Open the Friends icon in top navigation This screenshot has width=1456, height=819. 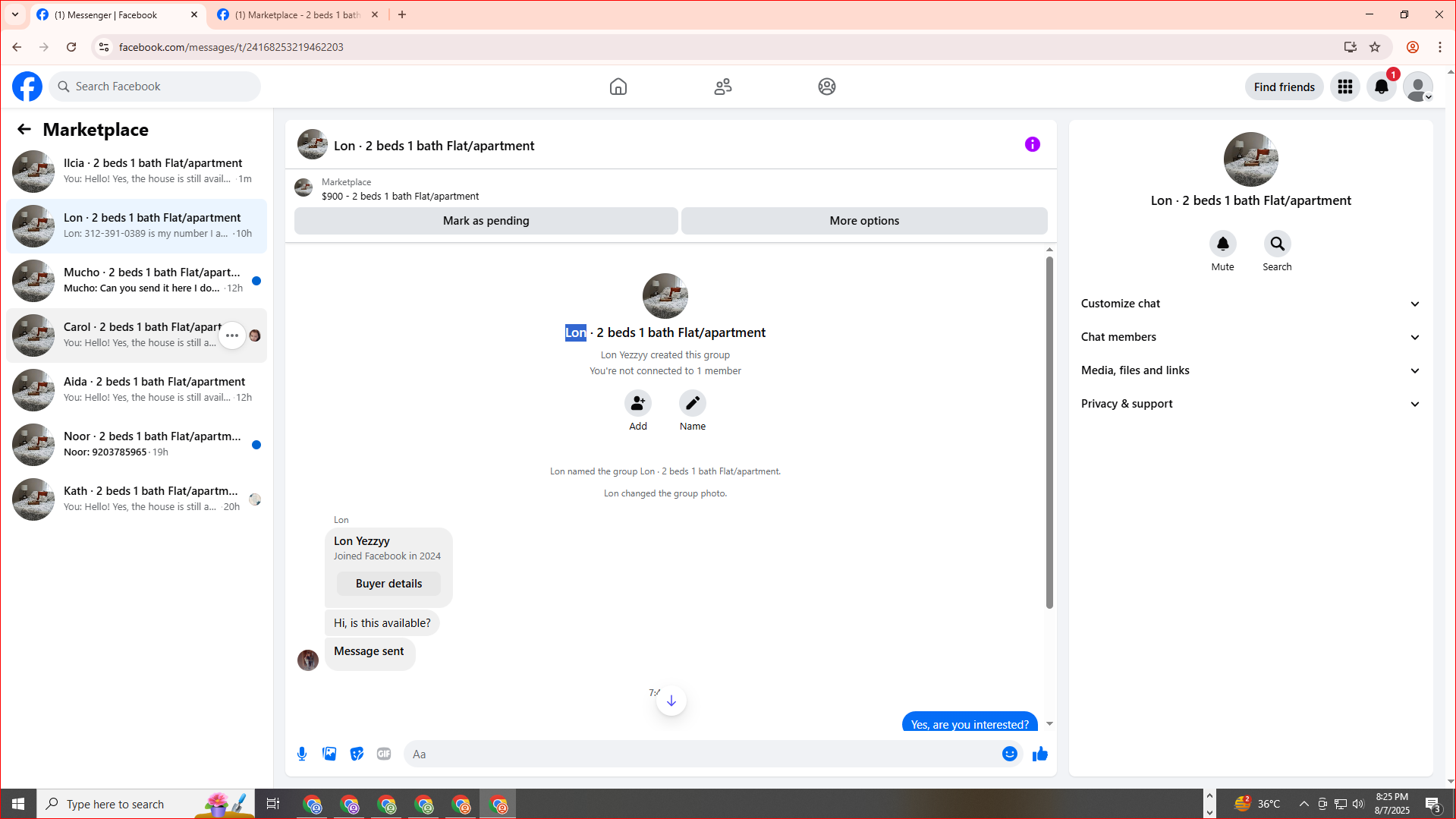pos(723,87)
